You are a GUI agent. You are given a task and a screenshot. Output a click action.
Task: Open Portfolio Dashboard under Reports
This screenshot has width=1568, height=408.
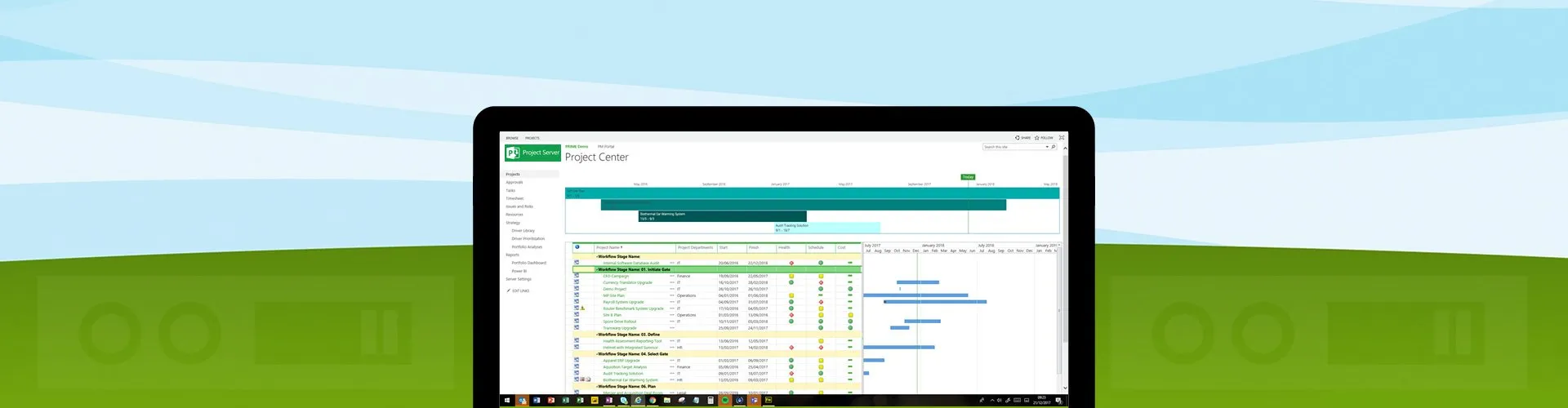click(529, 263)
